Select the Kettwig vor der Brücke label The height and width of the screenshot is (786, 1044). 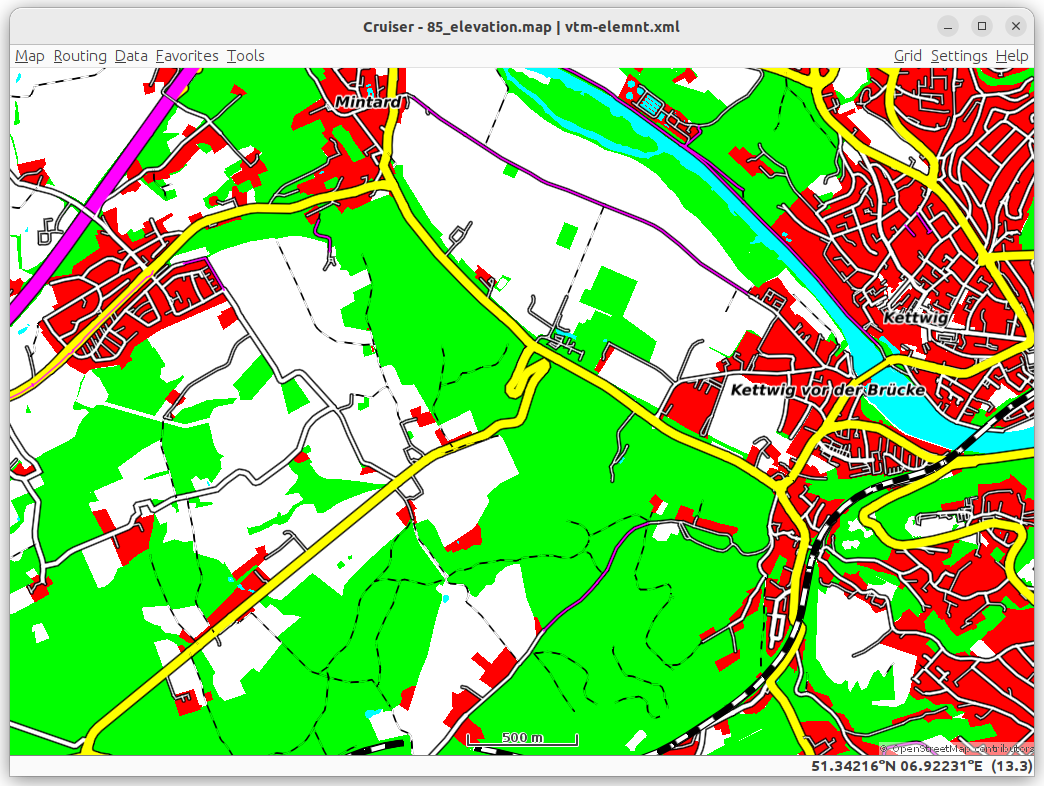(827, 390)
